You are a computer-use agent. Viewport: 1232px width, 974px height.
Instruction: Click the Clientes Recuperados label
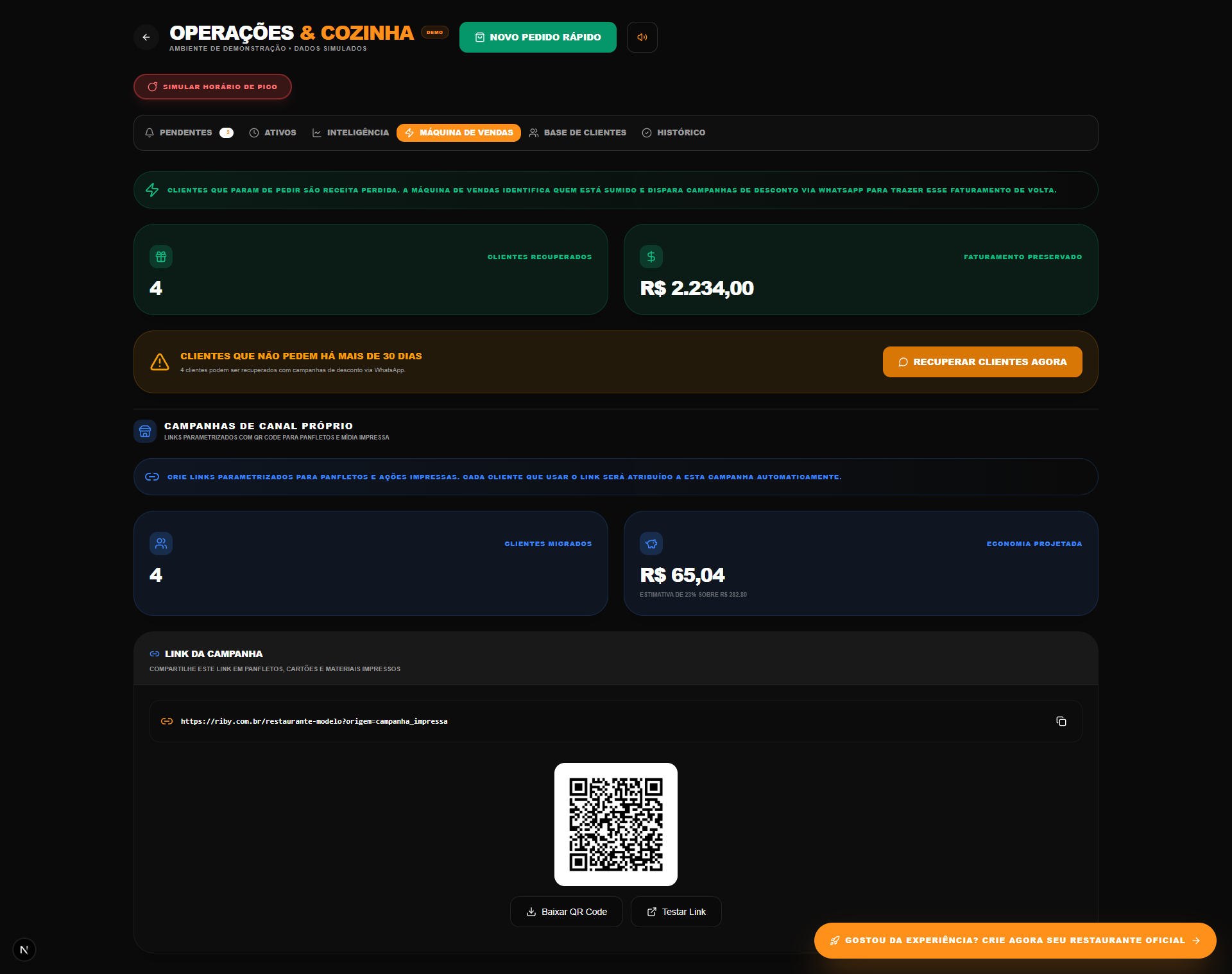tap(540, 257)
